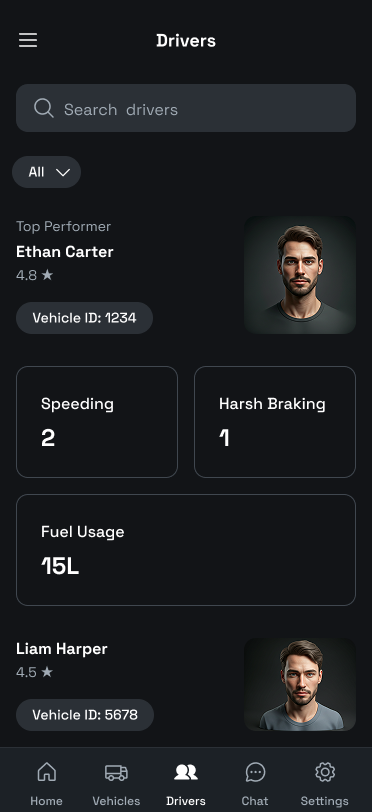Click the chevron beside All
The height and width of the screenshot is (812, 372).
[63, 172]
